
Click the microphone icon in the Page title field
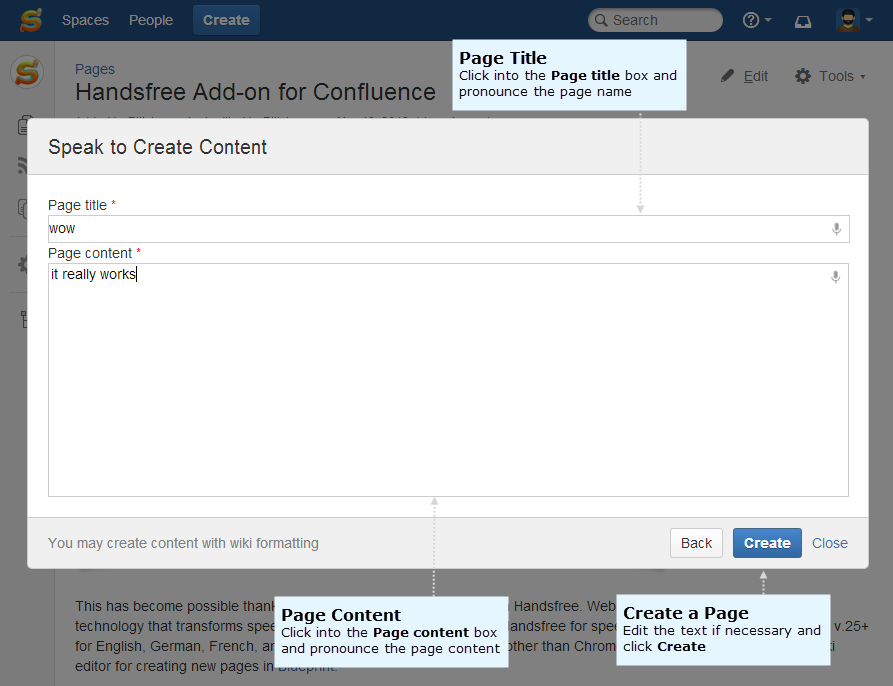click(x=836, y=229)
